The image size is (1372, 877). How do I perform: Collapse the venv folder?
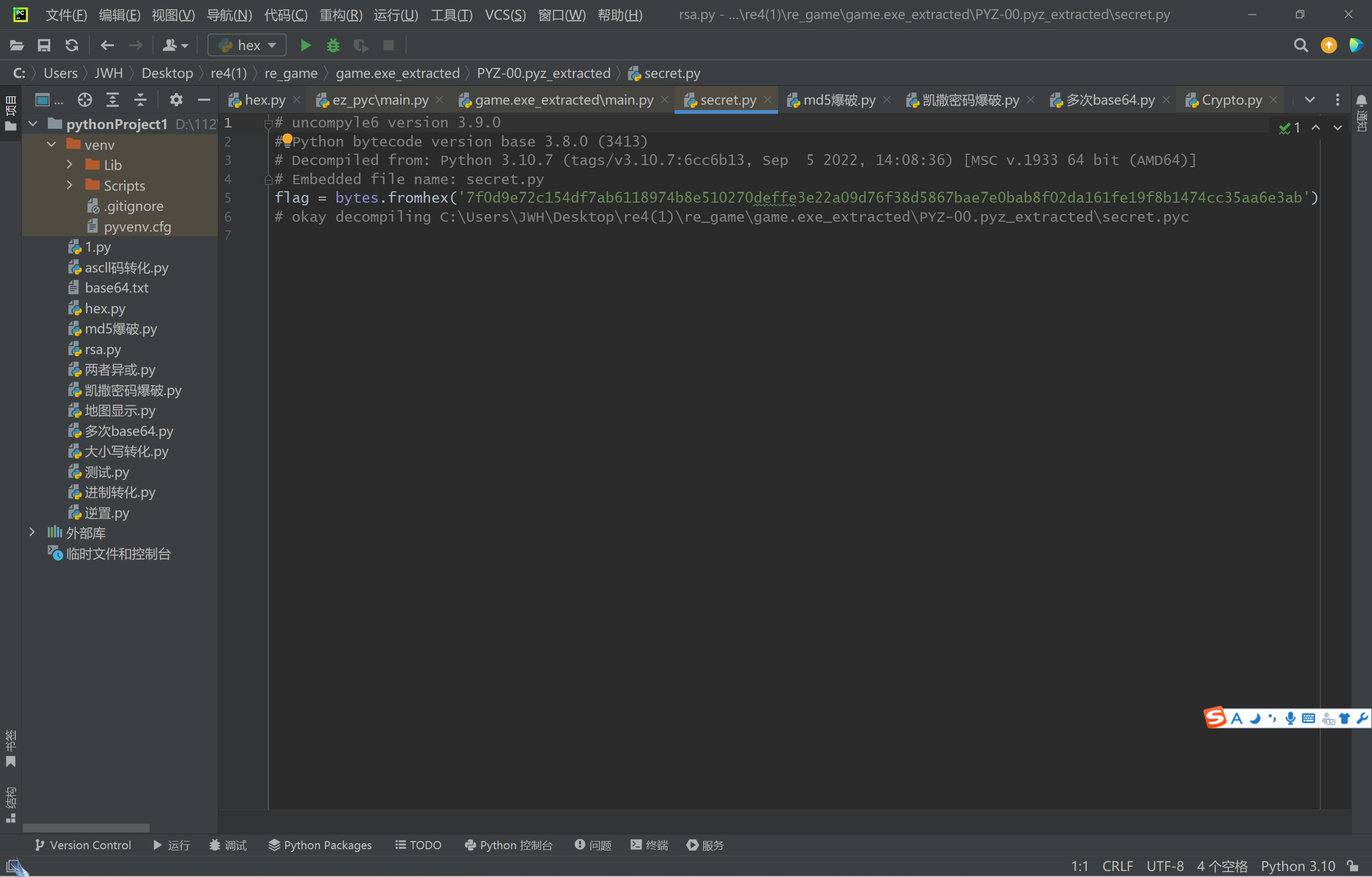click(x=51, y=144)
